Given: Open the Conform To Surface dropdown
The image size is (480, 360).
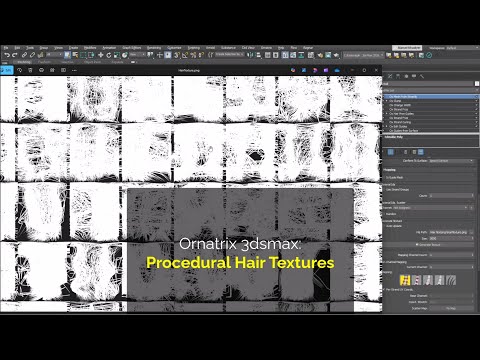Looking at the screenshot, I should tap(451, 161).
